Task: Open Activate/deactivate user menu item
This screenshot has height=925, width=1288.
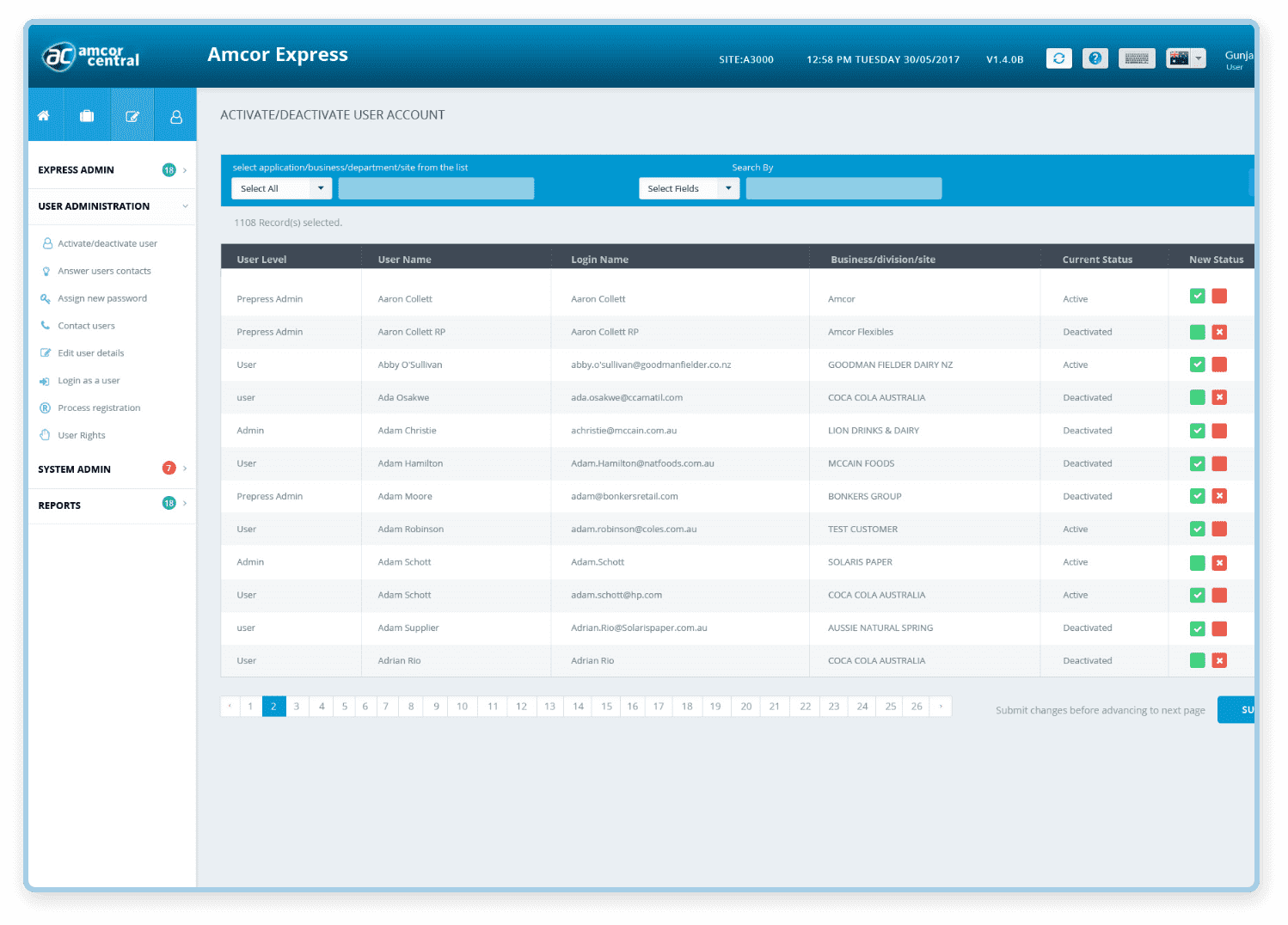Action: click(x=107, y=243)
